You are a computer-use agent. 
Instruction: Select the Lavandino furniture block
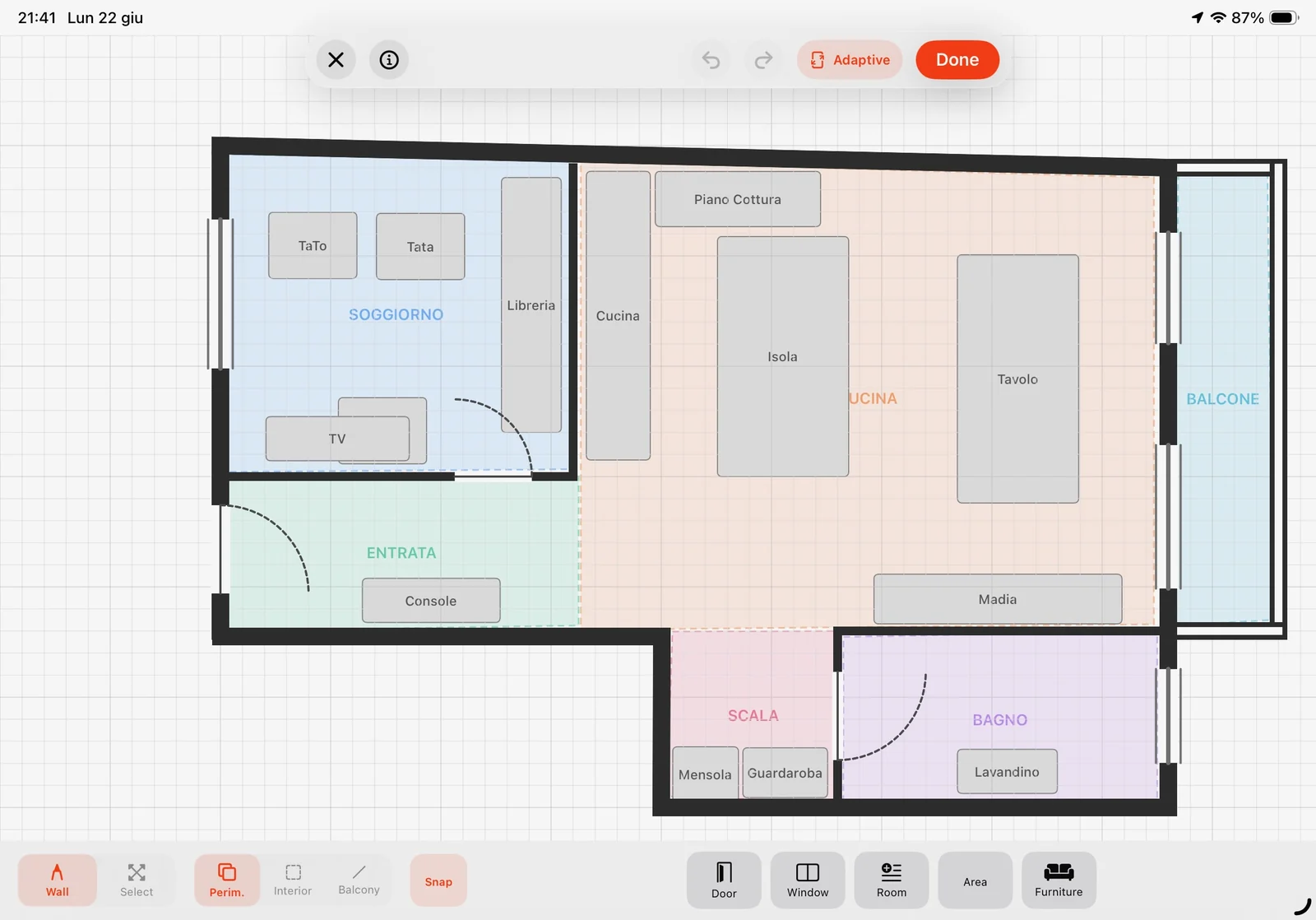(1008, 772)
